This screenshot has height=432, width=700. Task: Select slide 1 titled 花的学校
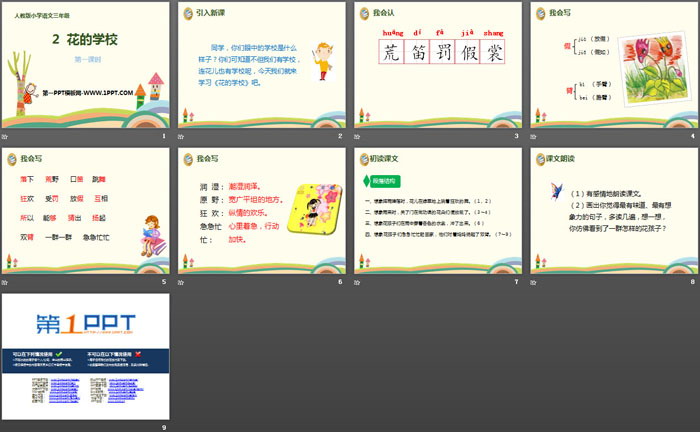pos(86,65)
